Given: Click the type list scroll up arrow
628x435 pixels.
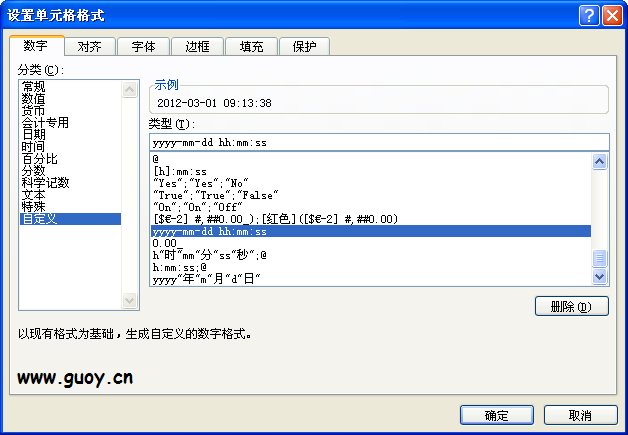Looking at the screenshot, I should pos(599,161).
